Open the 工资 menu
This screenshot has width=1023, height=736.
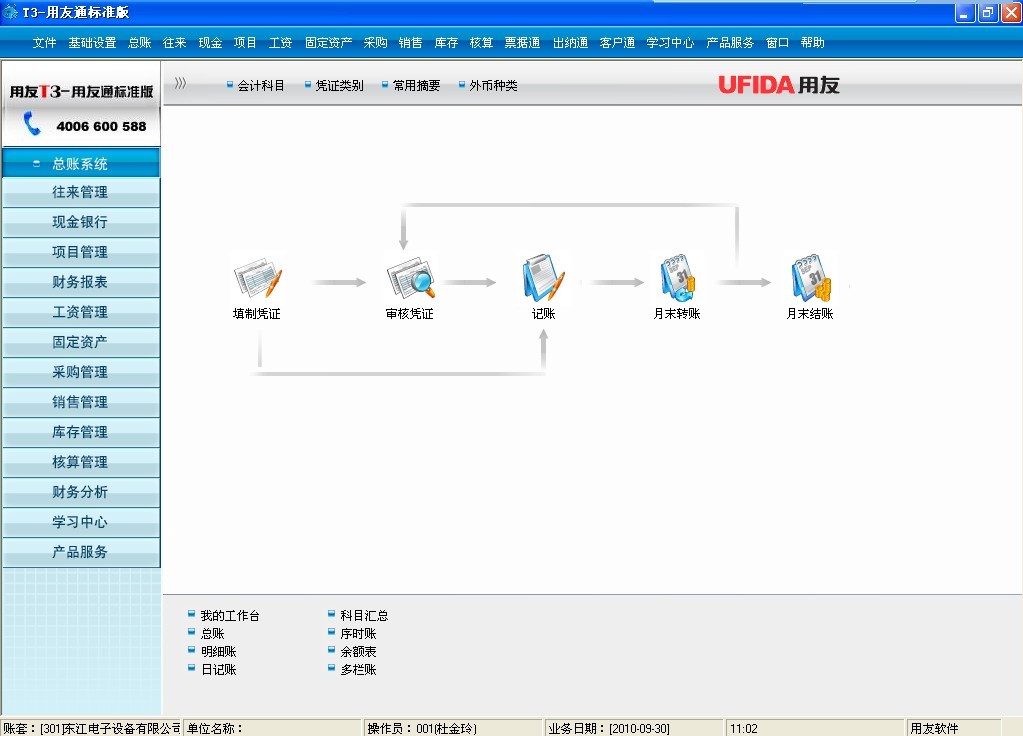(x=280, y=42)
